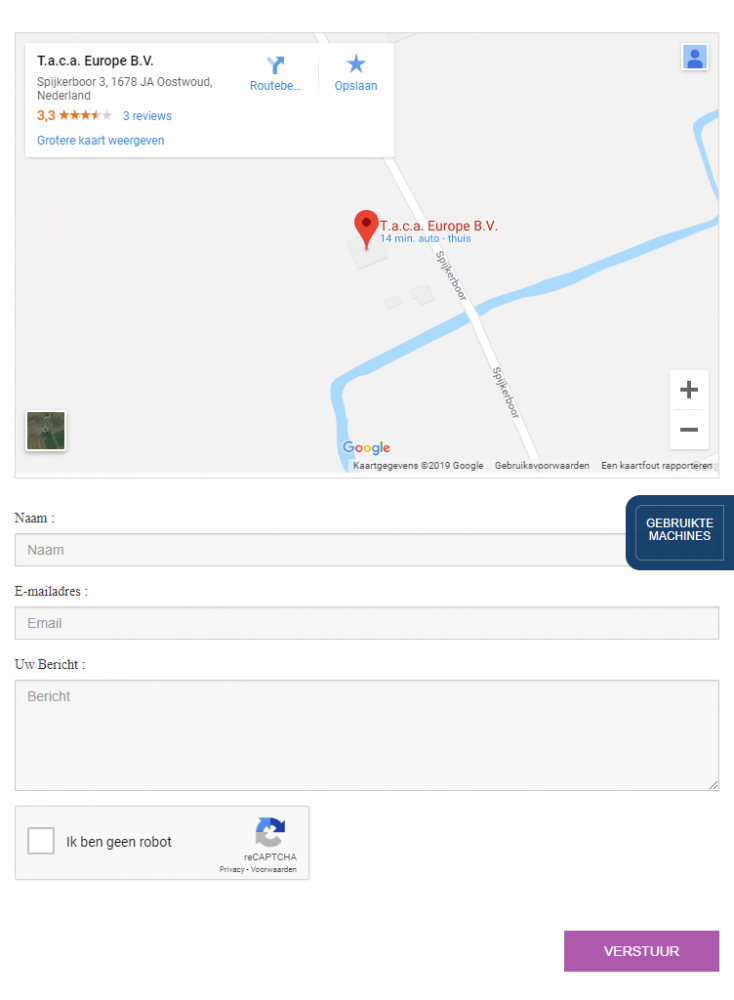Open the 3 reviews link
The height and width of the screenshot is (1000, 734).
(x=147, y=116)
